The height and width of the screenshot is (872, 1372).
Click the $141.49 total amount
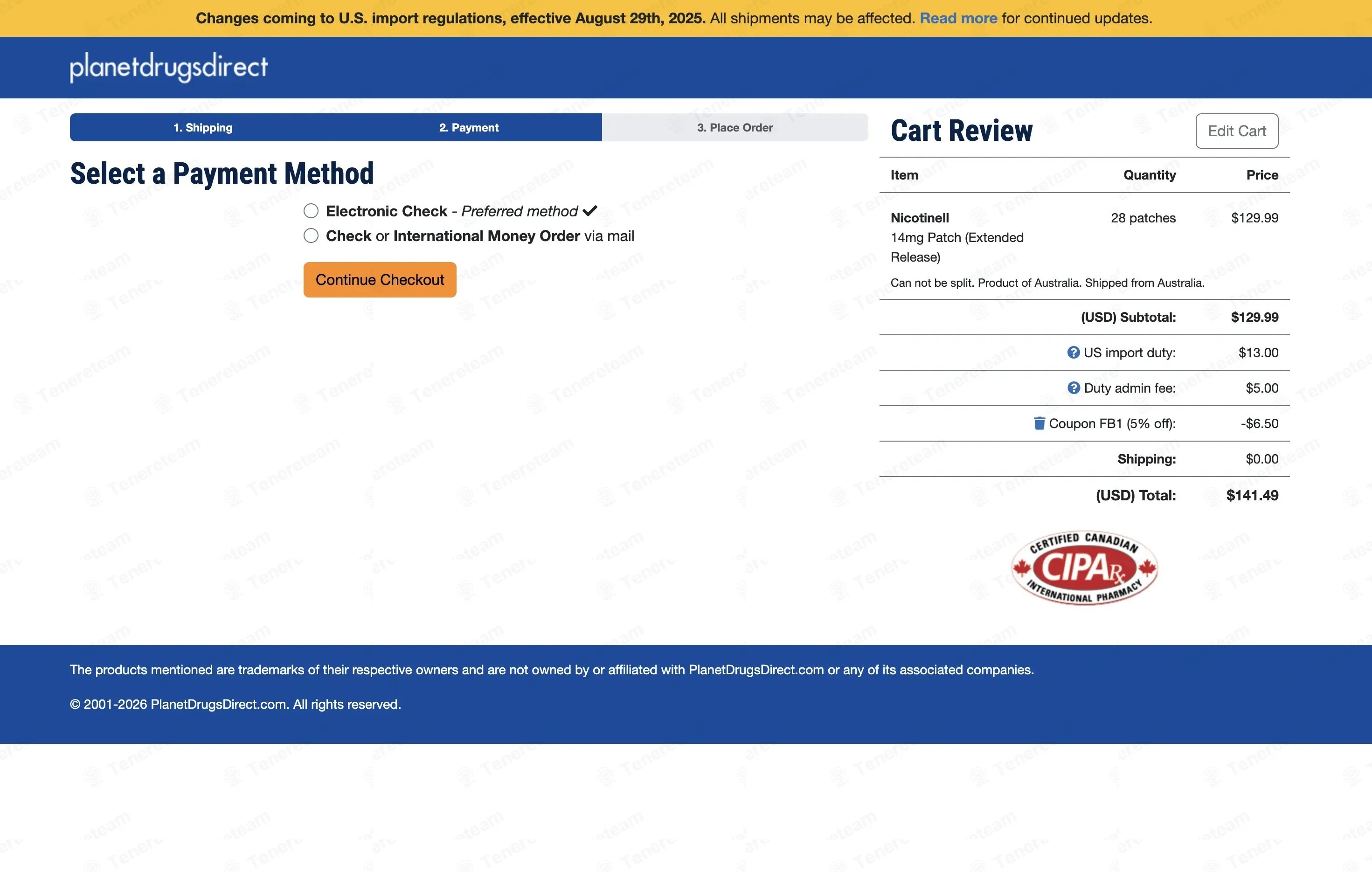[x=1252, y=496]
